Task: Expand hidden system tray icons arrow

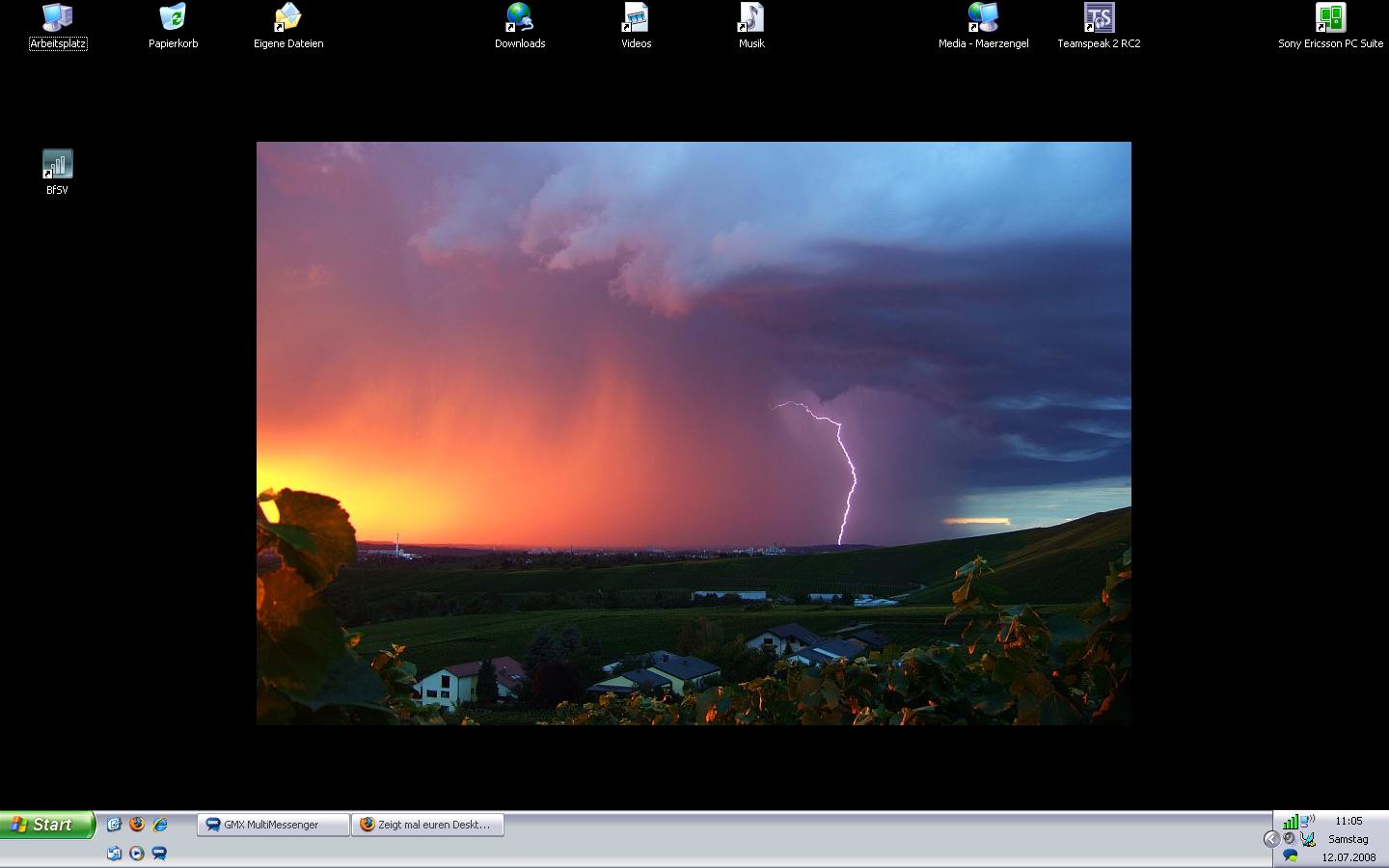Action: pyautogui.click(x=1272, y=839)
